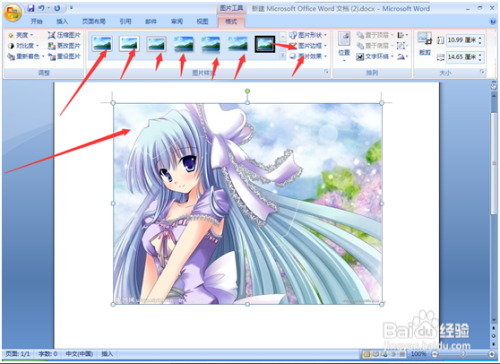Click the 更改图片 (Change Picture) button
This screenshot has height=364, width=500.
pos(64,46)
